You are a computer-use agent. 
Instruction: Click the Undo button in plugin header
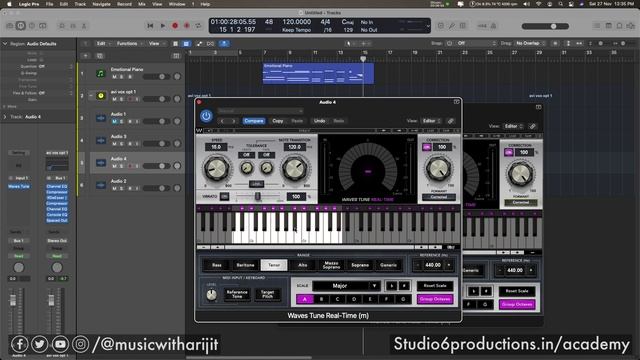tap(319, 121)
